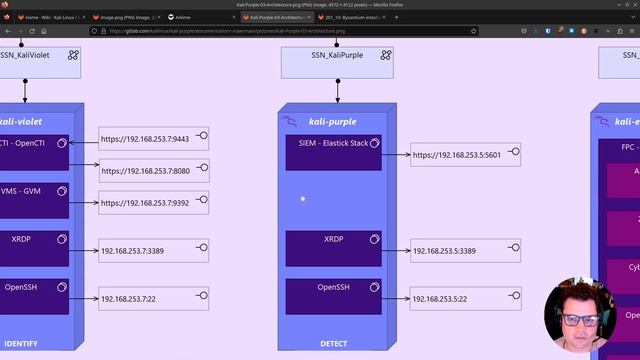
Task: Click the tracking protection shield in address bar
Action: coord(94,31)
